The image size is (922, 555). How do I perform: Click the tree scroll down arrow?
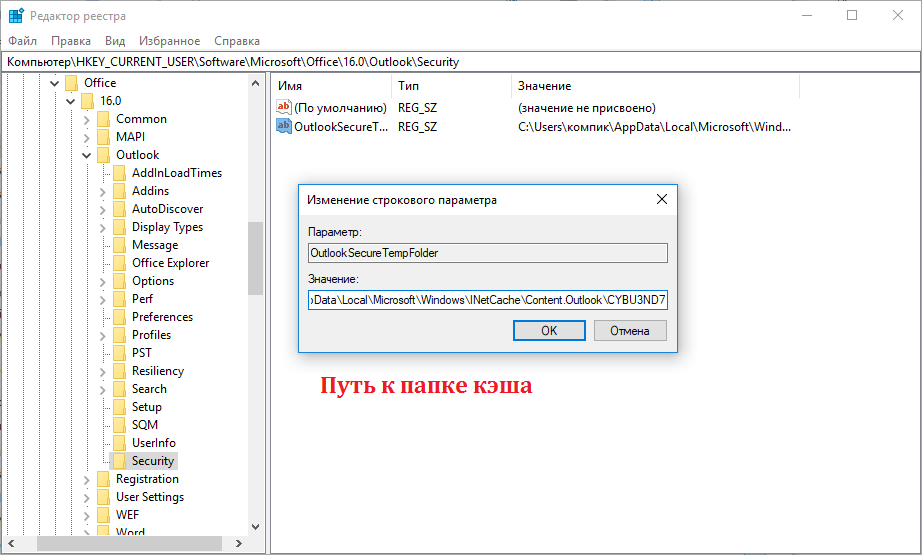tap(255, 527)
